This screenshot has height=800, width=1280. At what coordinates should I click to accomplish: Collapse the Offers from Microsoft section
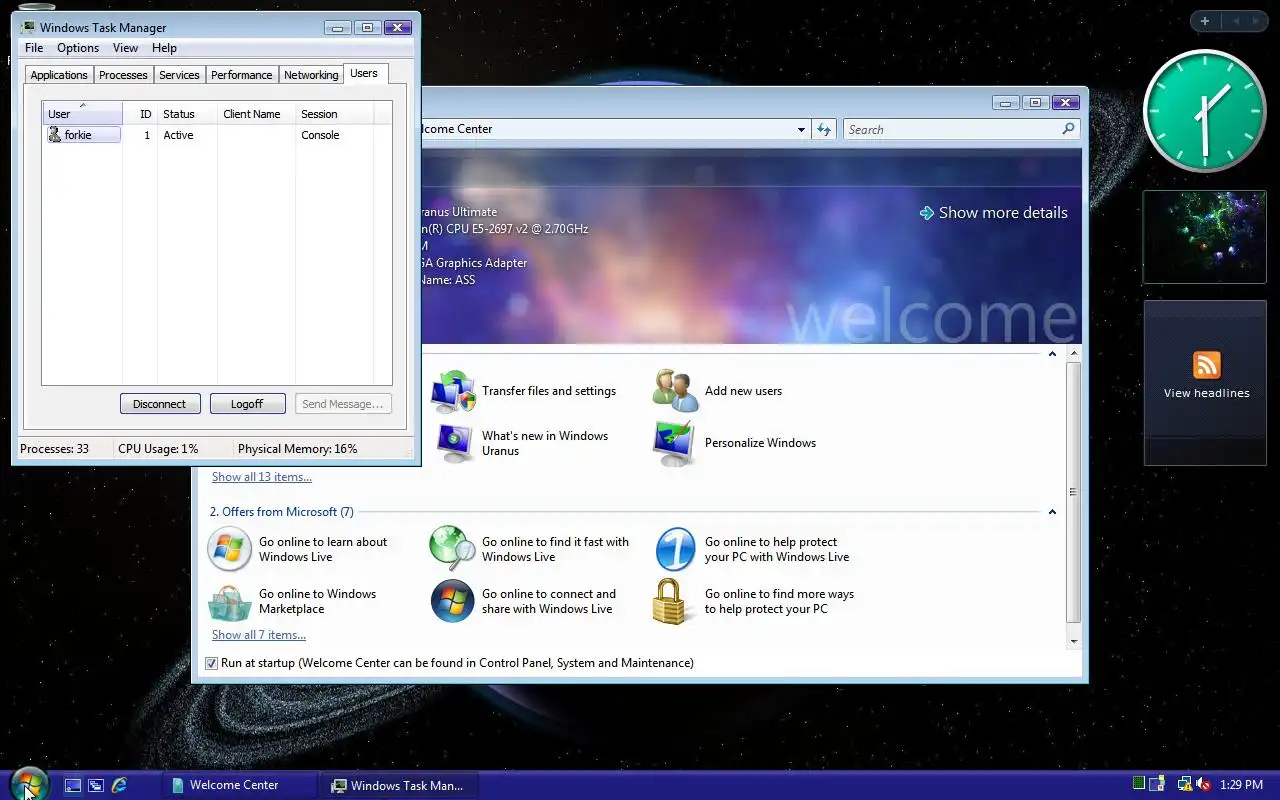(x=1052, y=512)
